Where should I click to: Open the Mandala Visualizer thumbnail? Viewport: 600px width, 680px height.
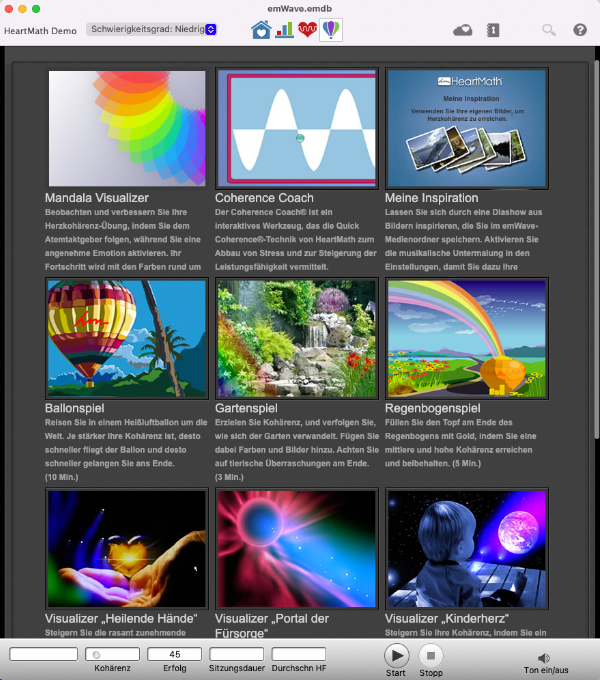click(x=127, y=128)
